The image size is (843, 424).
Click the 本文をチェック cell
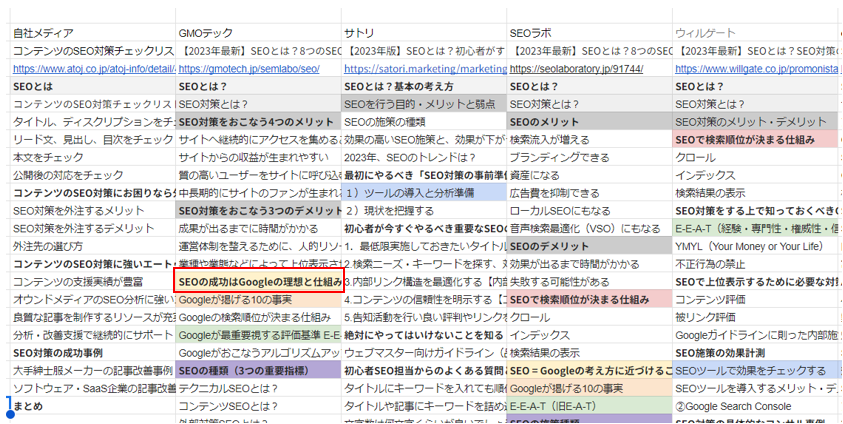(x=93, y=157)
